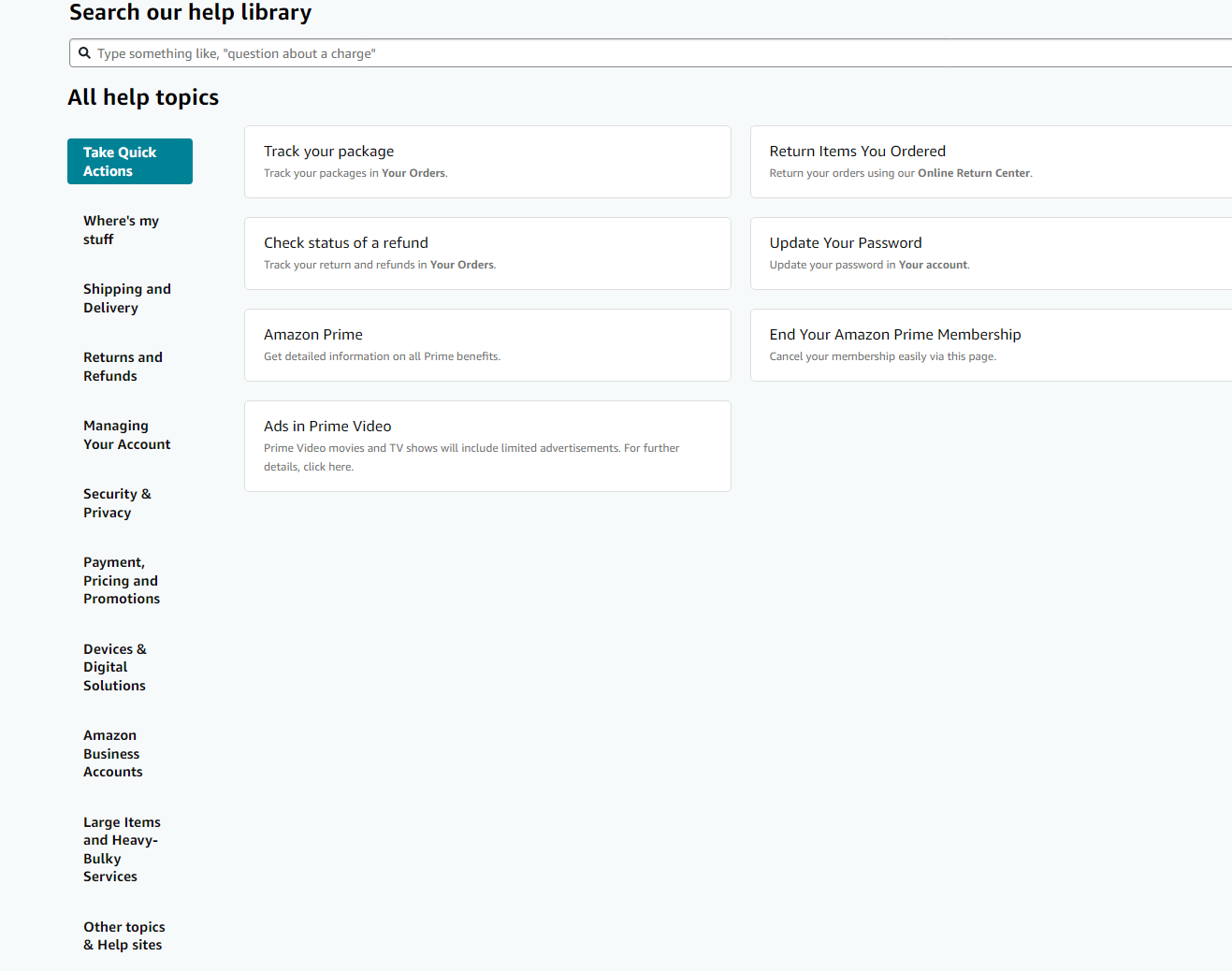The image size is (1232, 971).
Task: Open the Returns and Refunds topic
Action: tap(123, 367)
